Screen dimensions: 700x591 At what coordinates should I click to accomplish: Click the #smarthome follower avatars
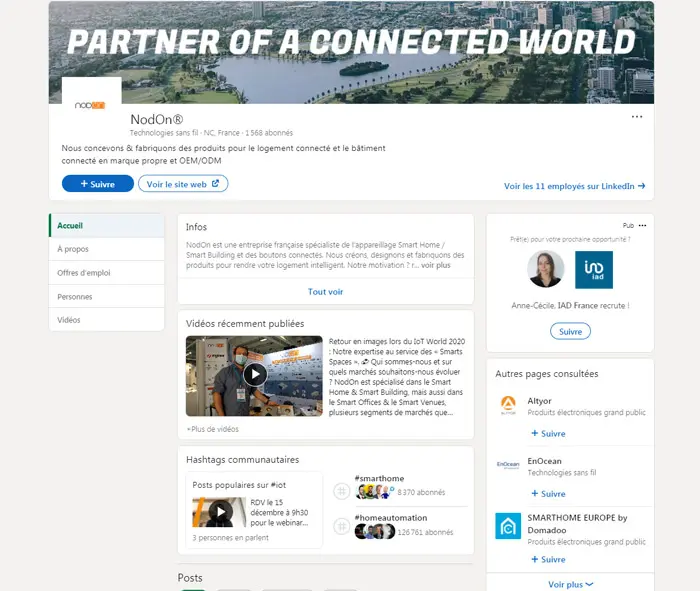(374, 492)
